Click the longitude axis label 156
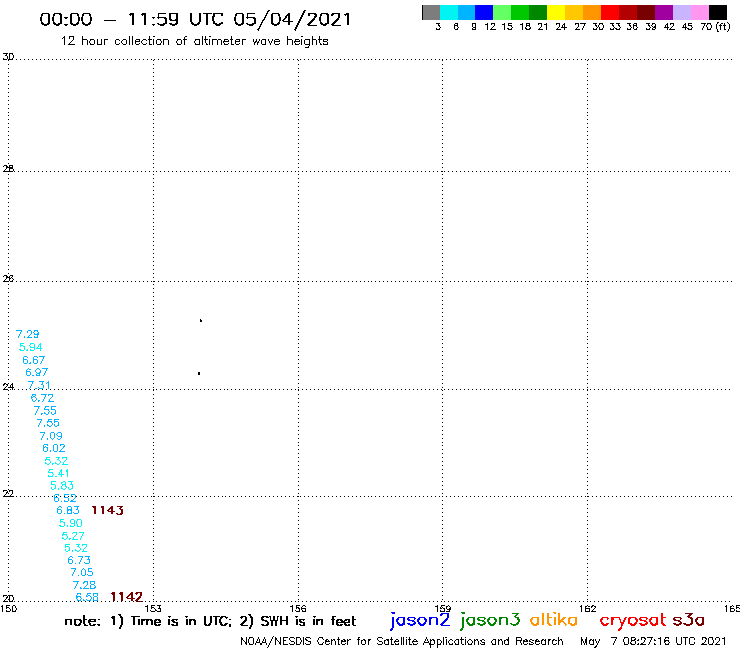This screenshot has width=740, height=650. pyautogui.click(x=298, y=608)
